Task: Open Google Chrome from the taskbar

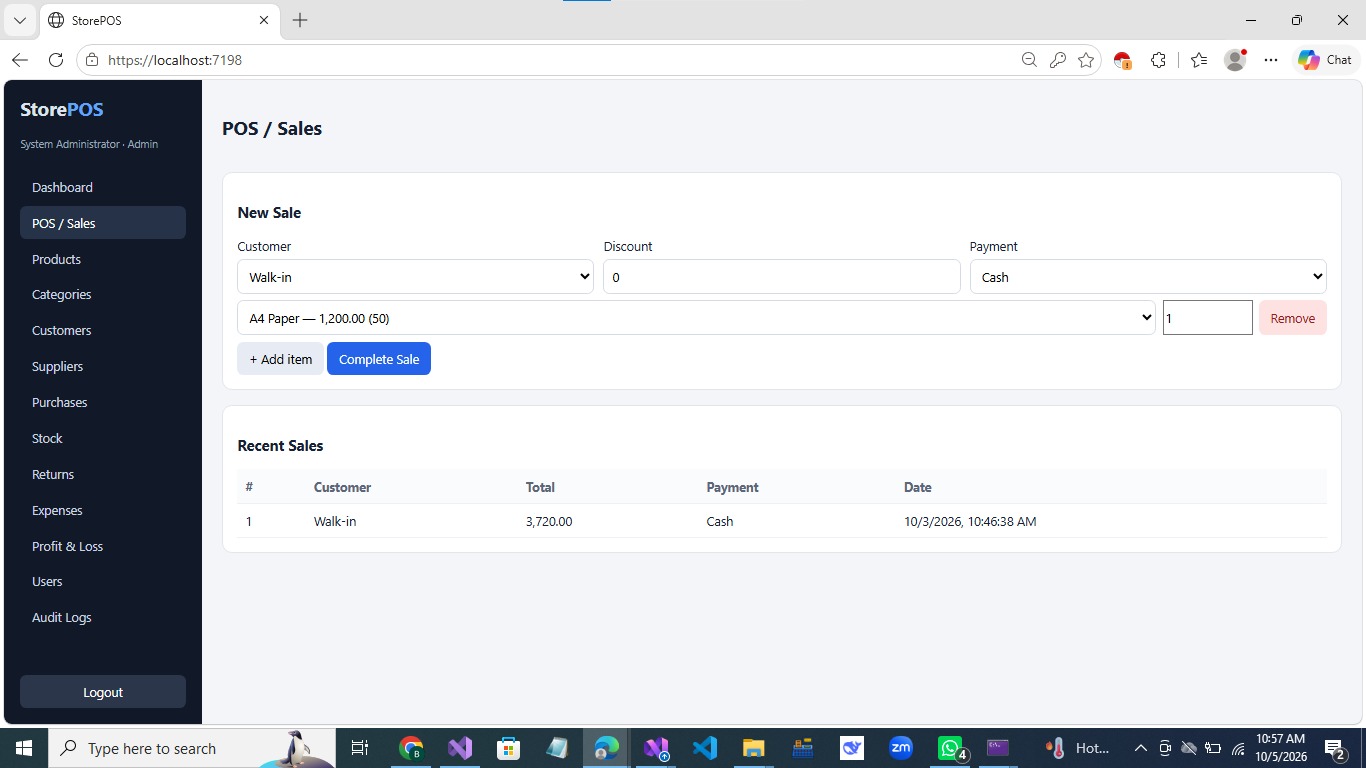Action: click(410, 748)
